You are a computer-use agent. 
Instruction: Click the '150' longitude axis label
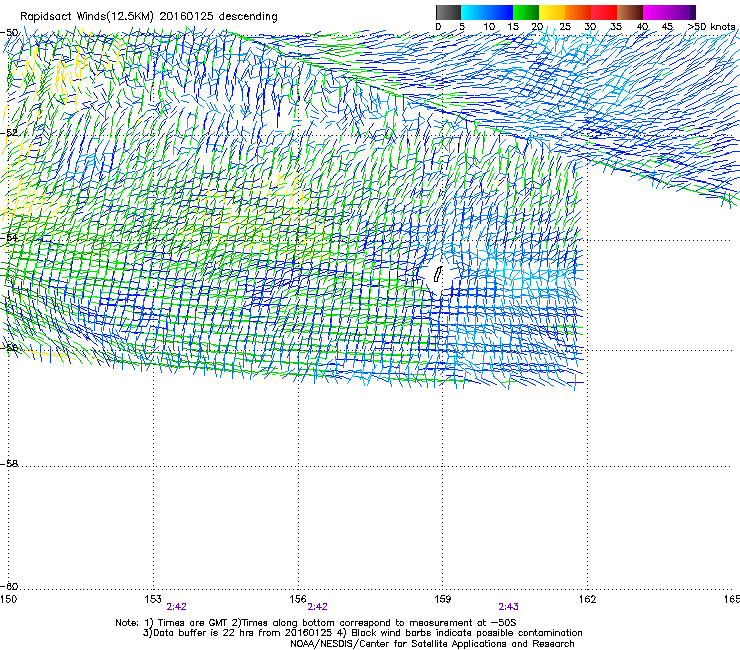point(8,599)
